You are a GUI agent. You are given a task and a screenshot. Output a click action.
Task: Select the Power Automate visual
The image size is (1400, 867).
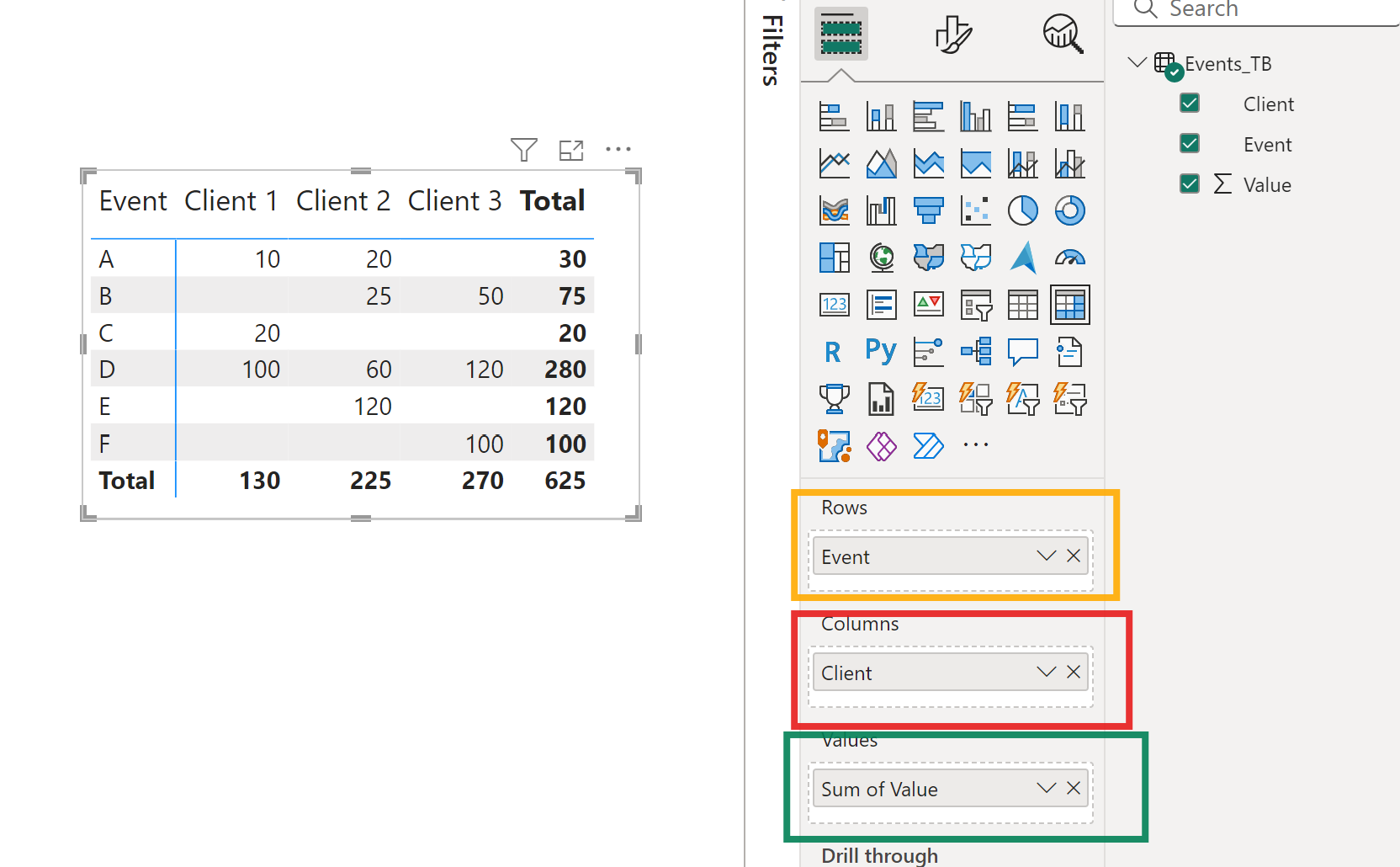pyautogui.click(x=928, y=446)
